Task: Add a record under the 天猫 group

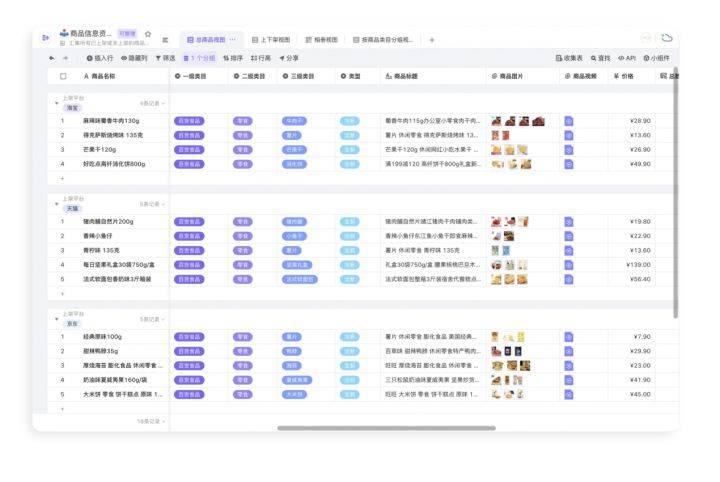Action: [62, 294]
